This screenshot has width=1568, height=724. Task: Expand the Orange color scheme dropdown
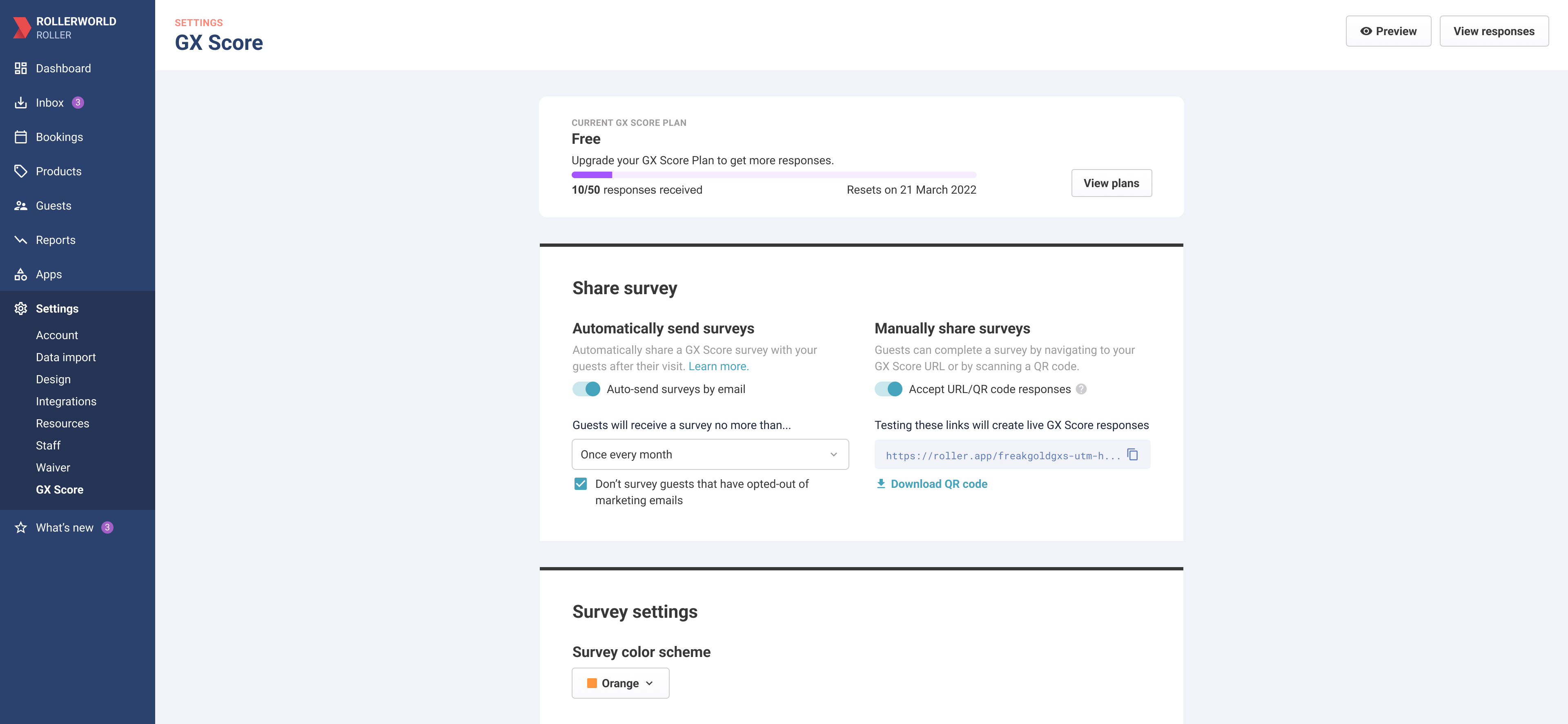[x=620, y=683]
